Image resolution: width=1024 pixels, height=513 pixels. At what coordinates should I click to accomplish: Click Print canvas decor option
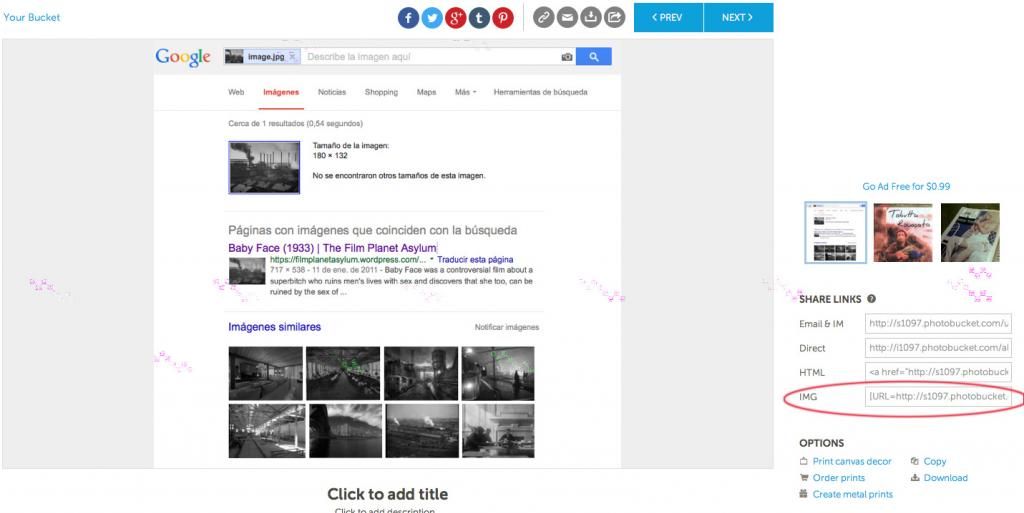click(x=851, y=461)
